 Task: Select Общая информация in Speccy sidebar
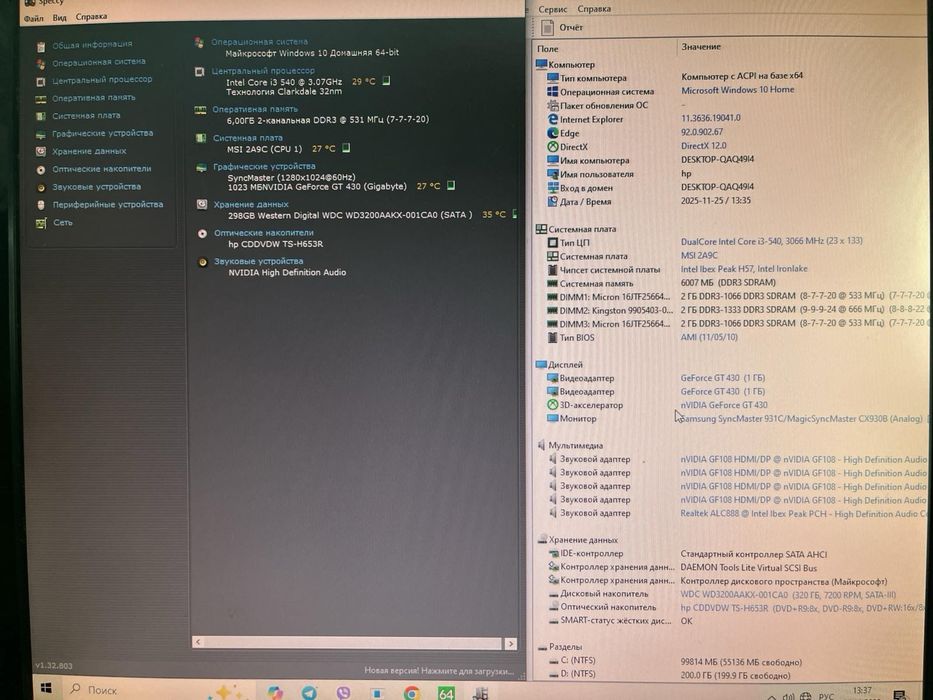tap(92, 45)
